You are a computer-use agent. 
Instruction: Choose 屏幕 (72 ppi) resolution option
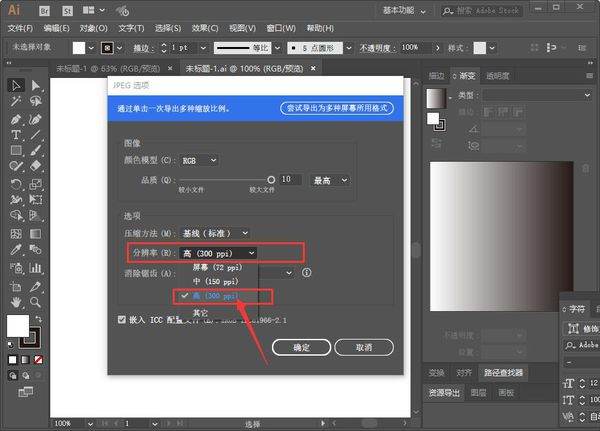pyautogui.click(x=212, y=268)
